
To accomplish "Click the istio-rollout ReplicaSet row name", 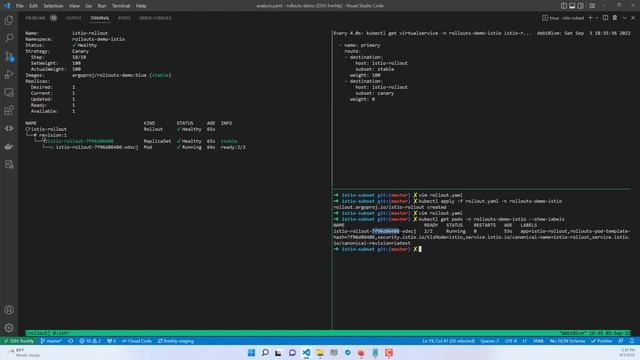I will click(80, 141).
